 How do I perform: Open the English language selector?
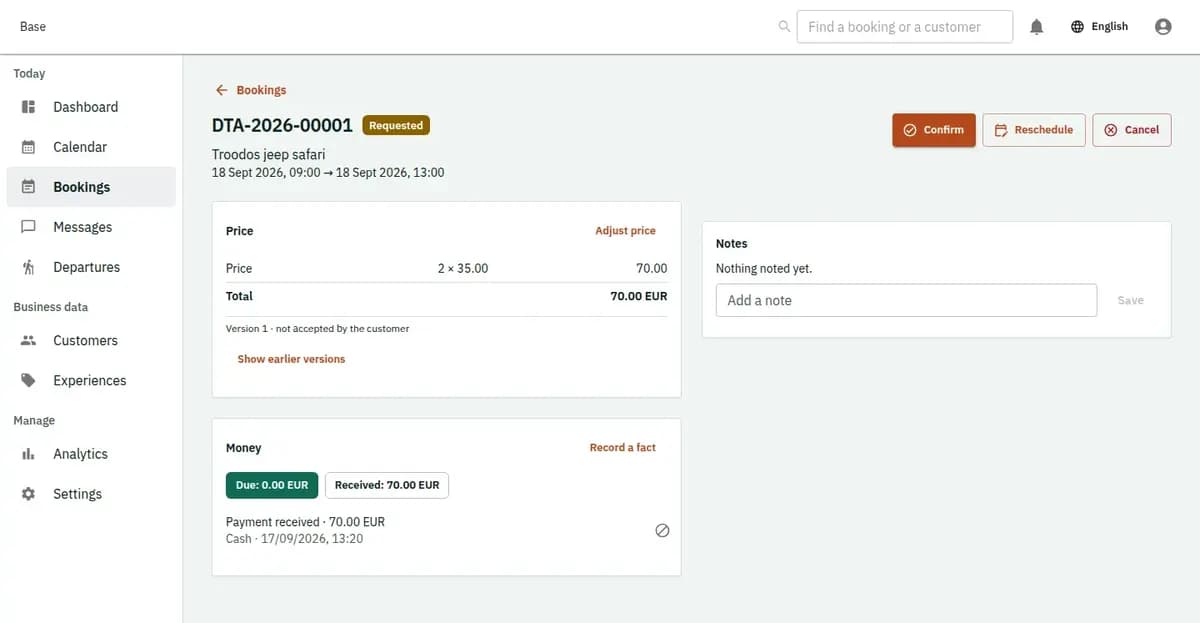pos(1099,27)
